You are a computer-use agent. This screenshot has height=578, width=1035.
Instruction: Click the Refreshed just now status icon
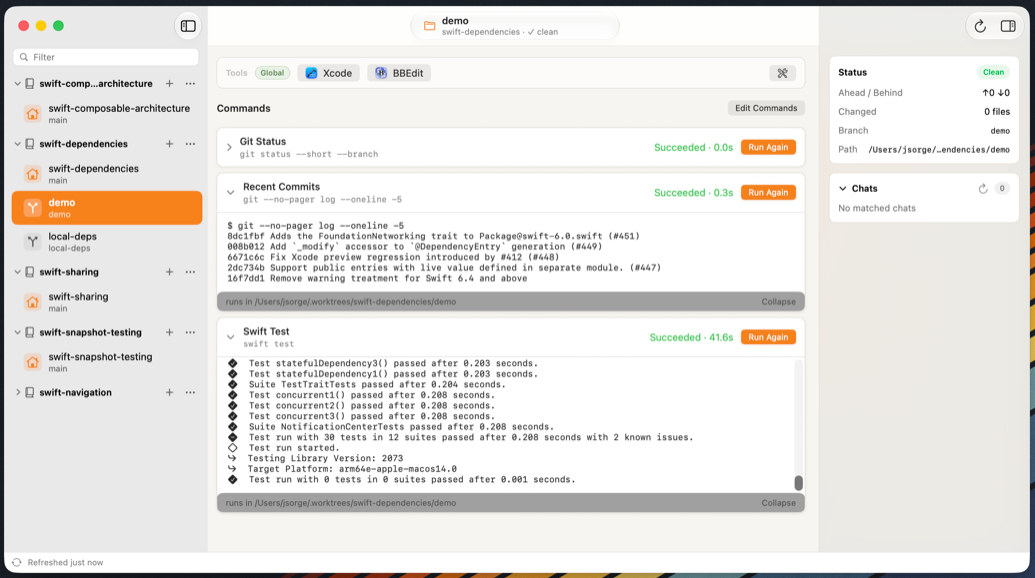pyautogui.click(x=17, y=563)
